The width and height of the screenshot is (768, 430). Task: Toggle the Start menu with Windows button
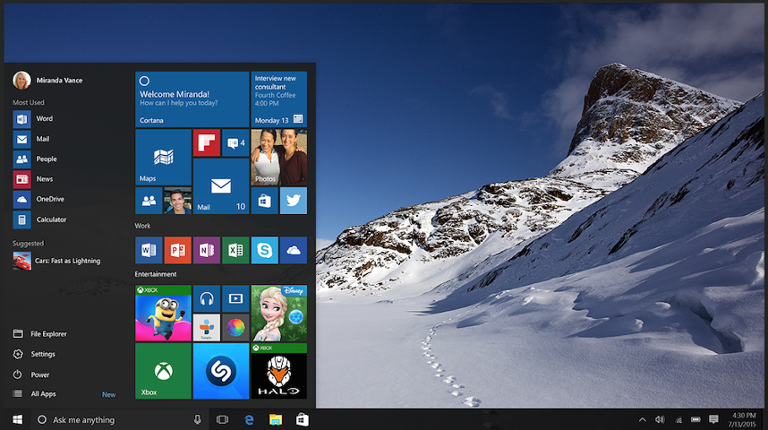coord(17,420)
